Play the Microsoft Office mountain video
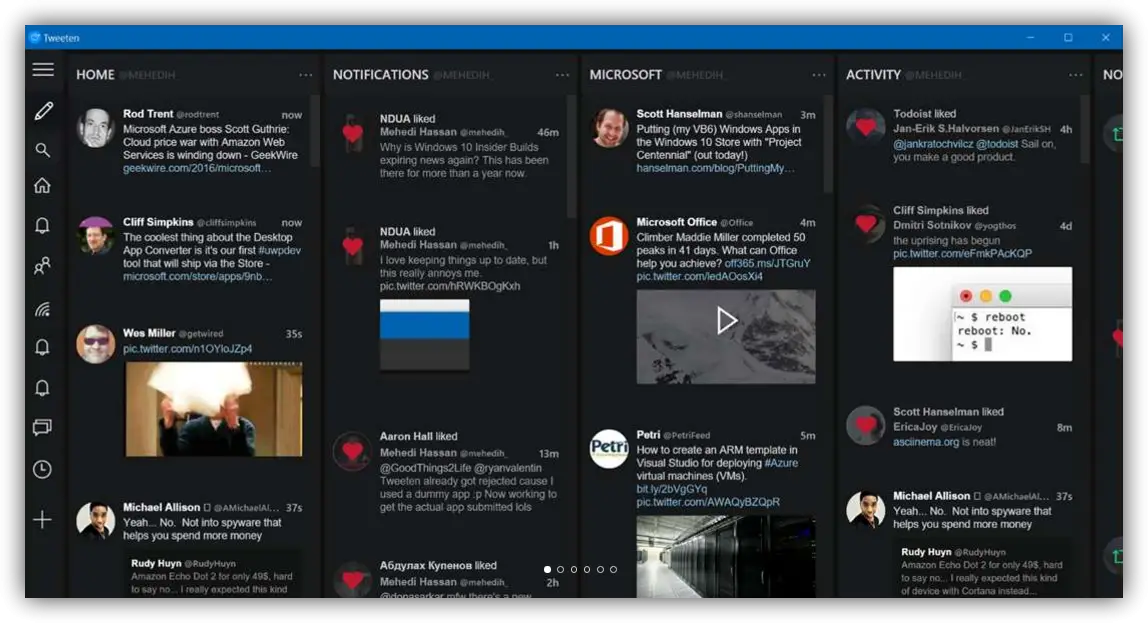The width and height of the screenshot is (1148, 623). [726, 321]
